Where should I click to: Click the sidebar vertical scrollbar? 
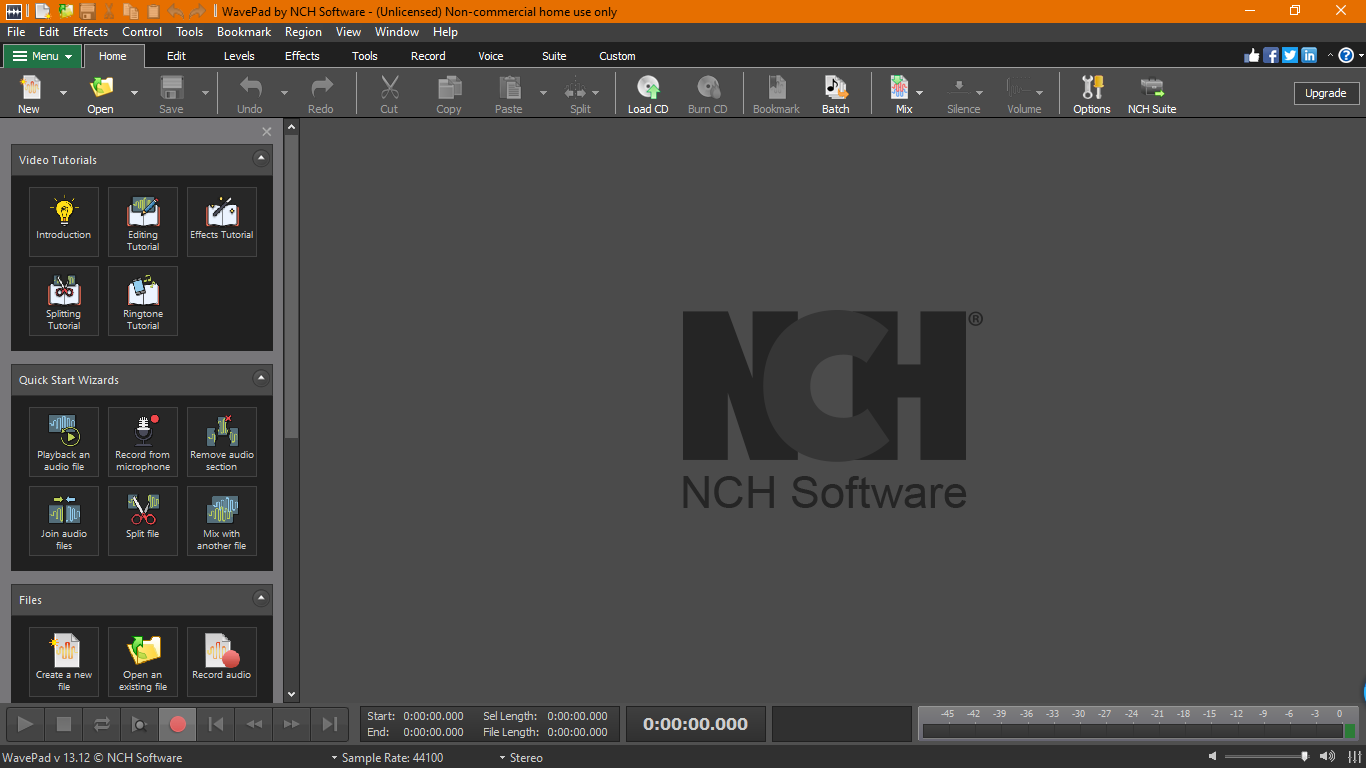point(292,286)
